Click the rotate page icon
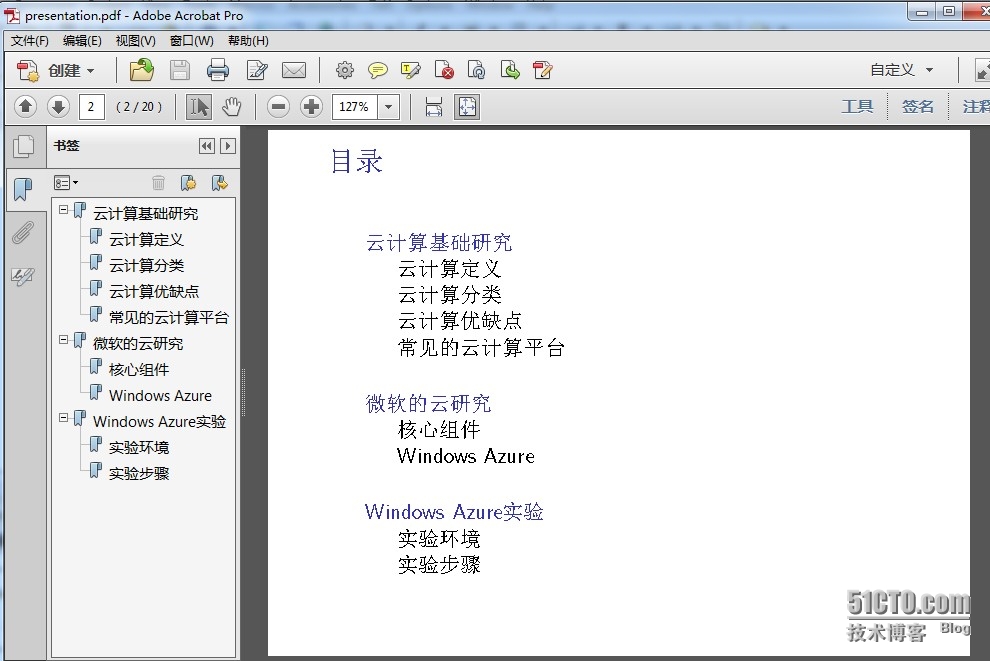990x661 pixels. (x=477, y=70)
